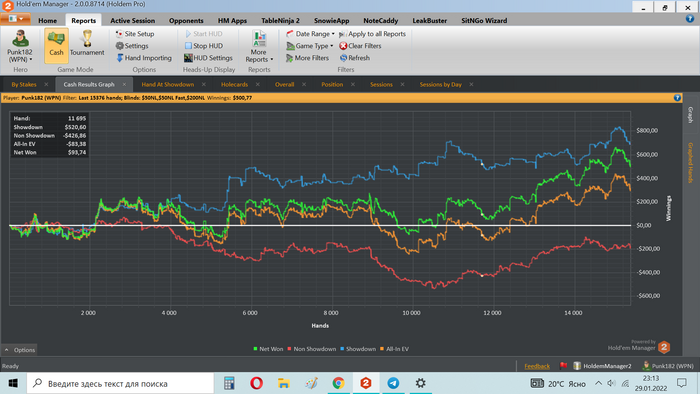The height and width of the screenshot is (394, 700).
Task: Close the Sessions report tab
Action: pos(402,84)
